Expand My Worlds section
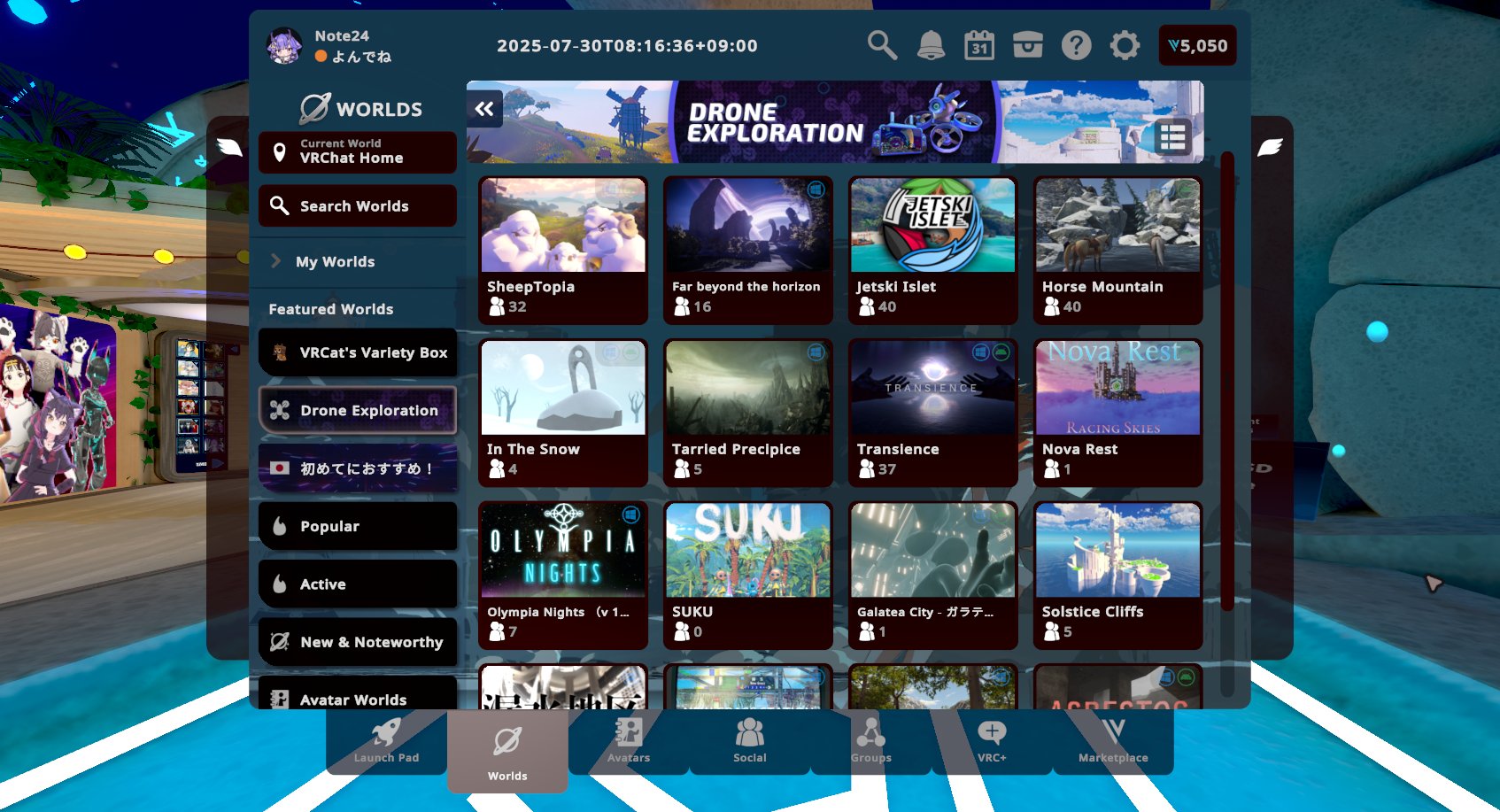1500x812 pixels. tap(358, 262)
